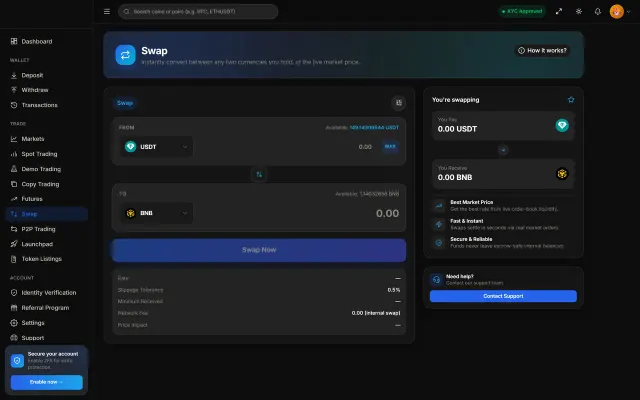The height and width of the screenshot is (400, 640).
Task: Click the available USDT balance link
Action: (x=374, y=127)
